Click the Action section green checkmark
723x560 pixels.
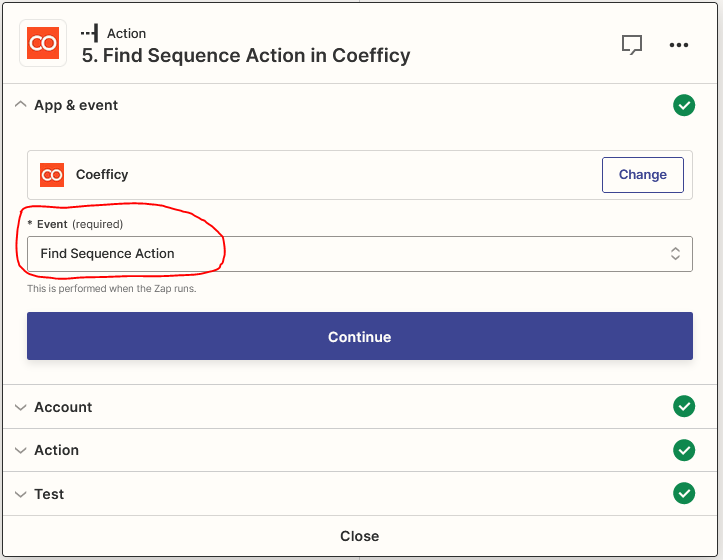684,450
